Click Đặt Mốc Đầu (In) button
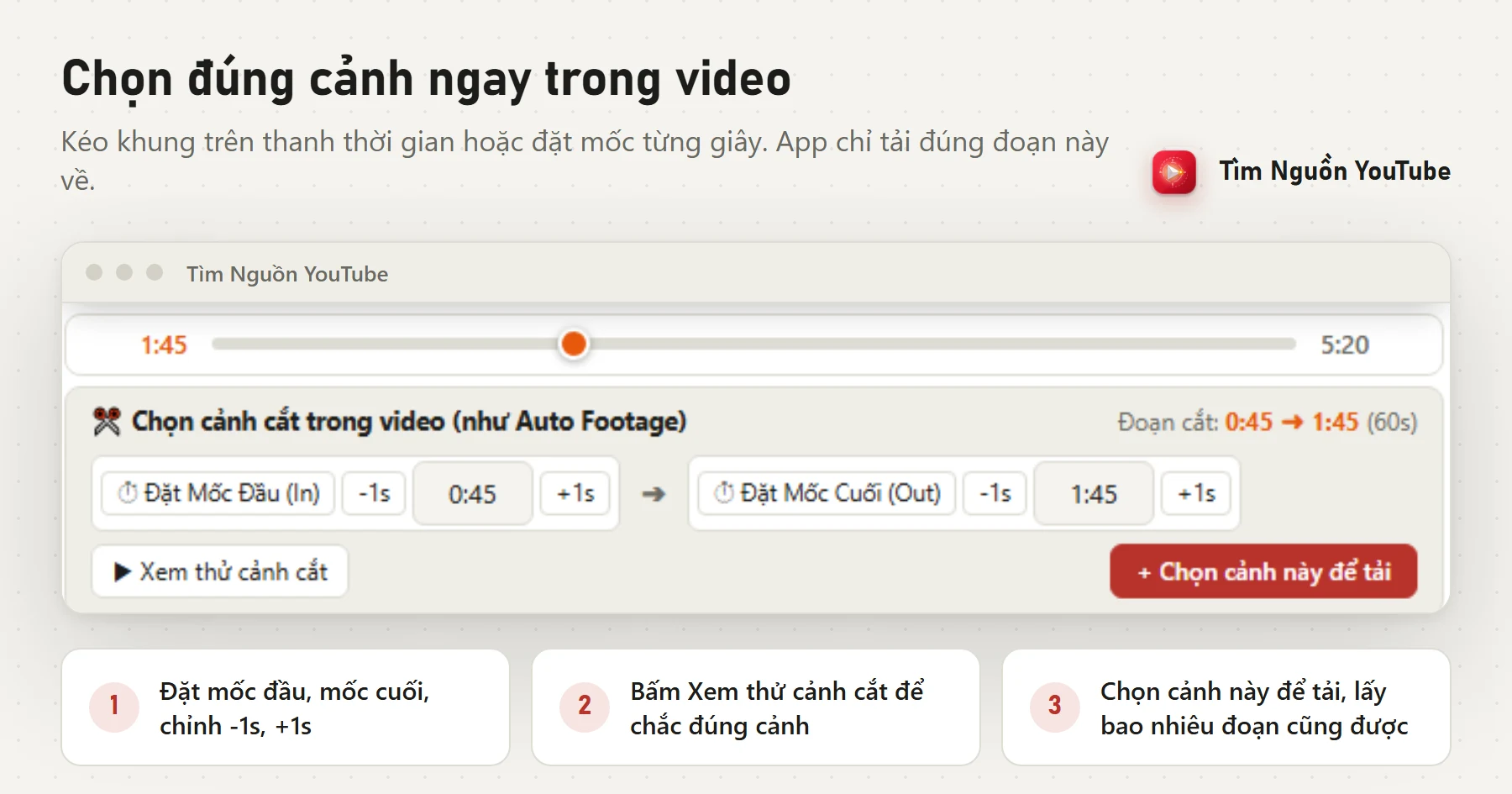The width and height of the screenshot is (1512, 794). [x=218, y=493]
